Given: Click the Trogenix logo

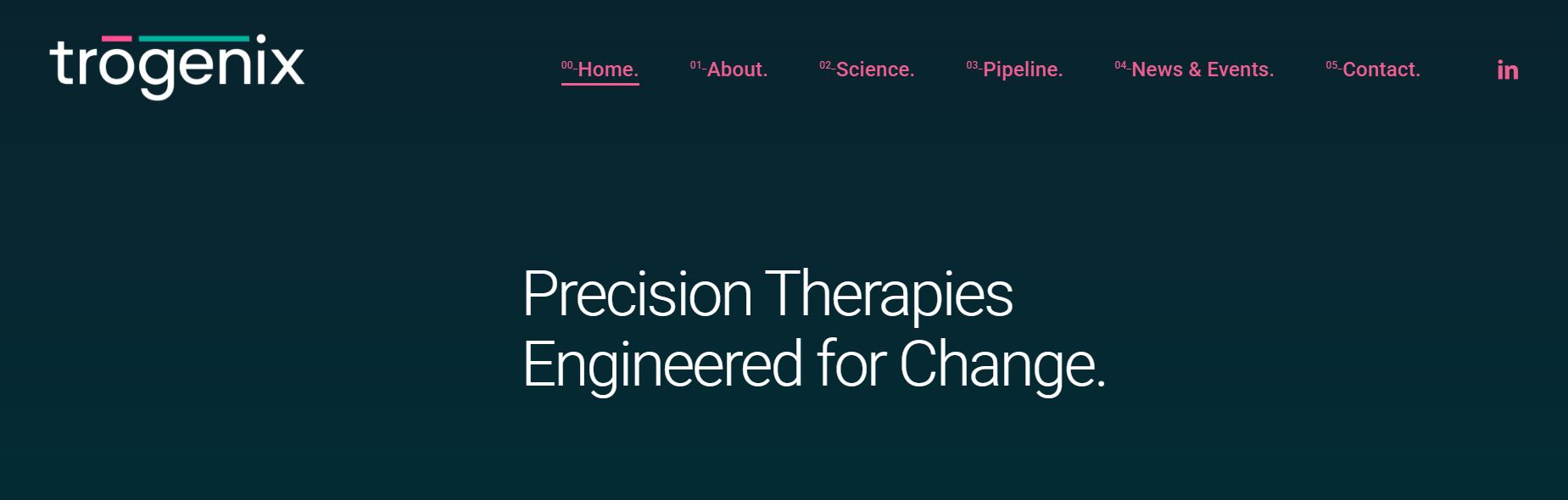Looking at the screenshot, I should coord(176,66).
